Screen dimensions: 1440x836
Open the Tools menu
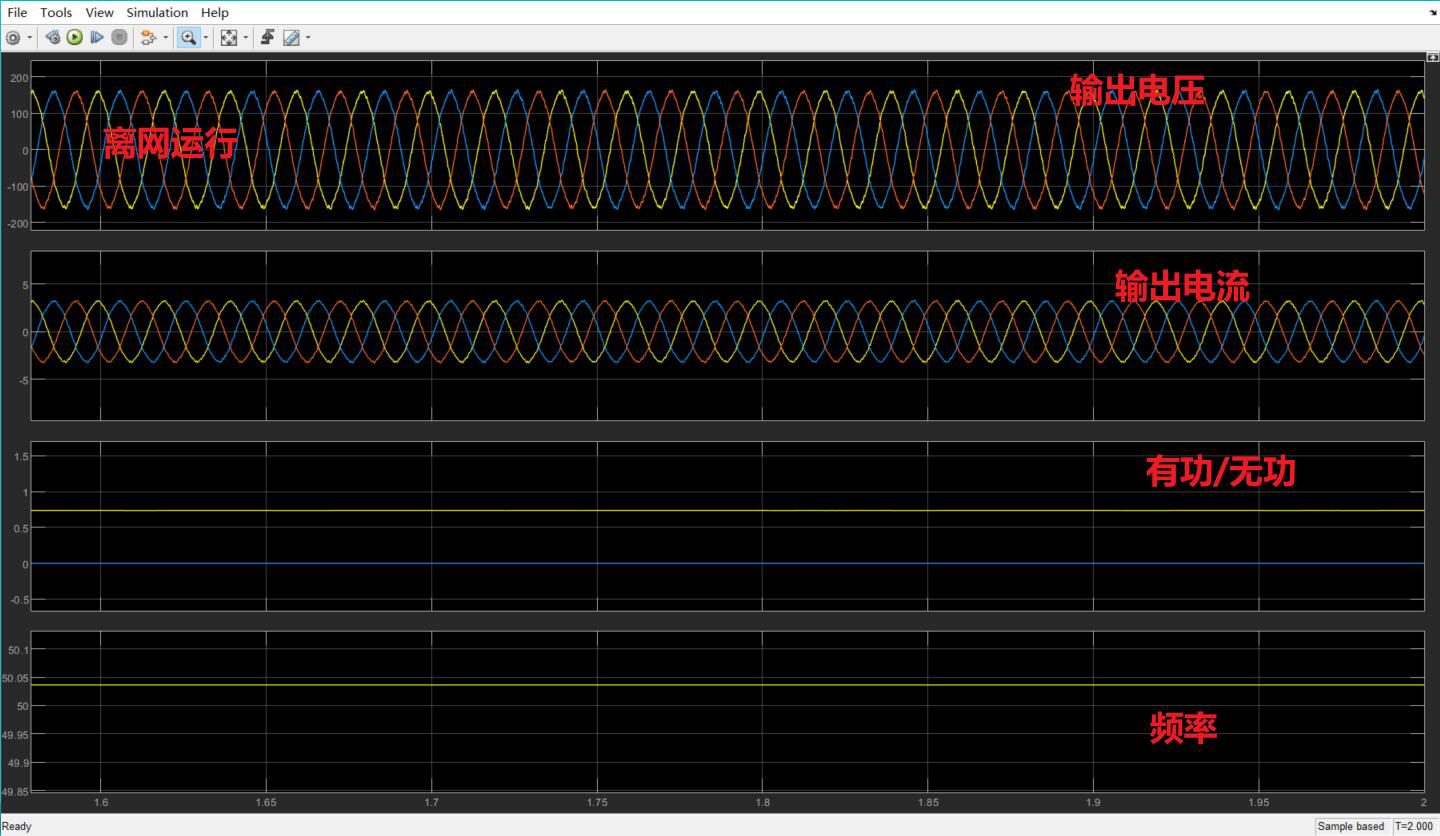coord(55,12)
